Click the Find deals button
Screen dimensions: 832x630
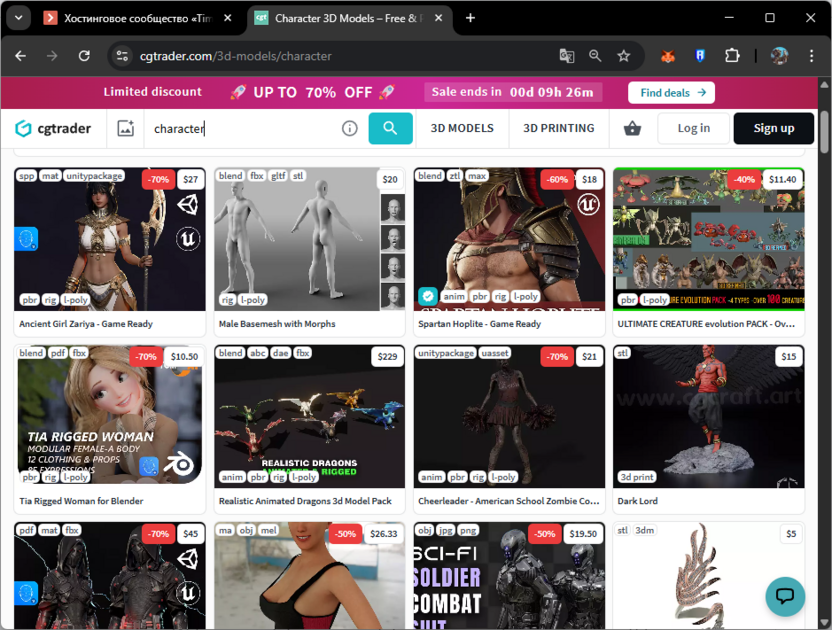(x=671, y=93)
